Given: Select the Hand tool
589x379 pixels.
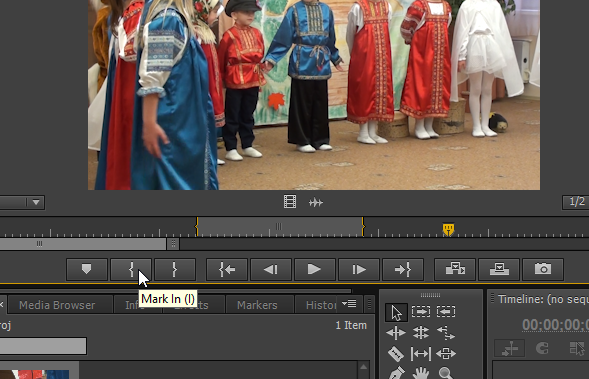Looking at the screenshot, I should [421, 373].
